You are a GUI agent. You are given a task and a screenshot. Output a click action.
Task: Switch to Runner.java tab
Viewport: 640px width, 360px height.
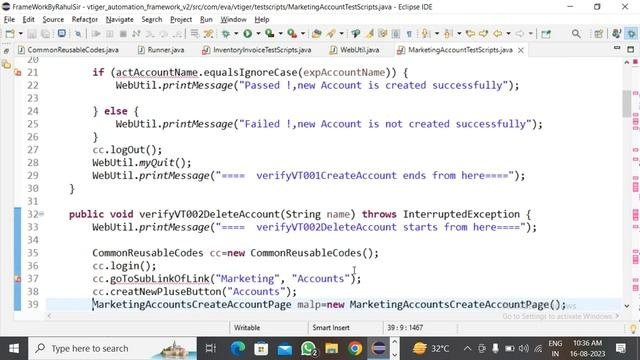[x=161, y=50]
